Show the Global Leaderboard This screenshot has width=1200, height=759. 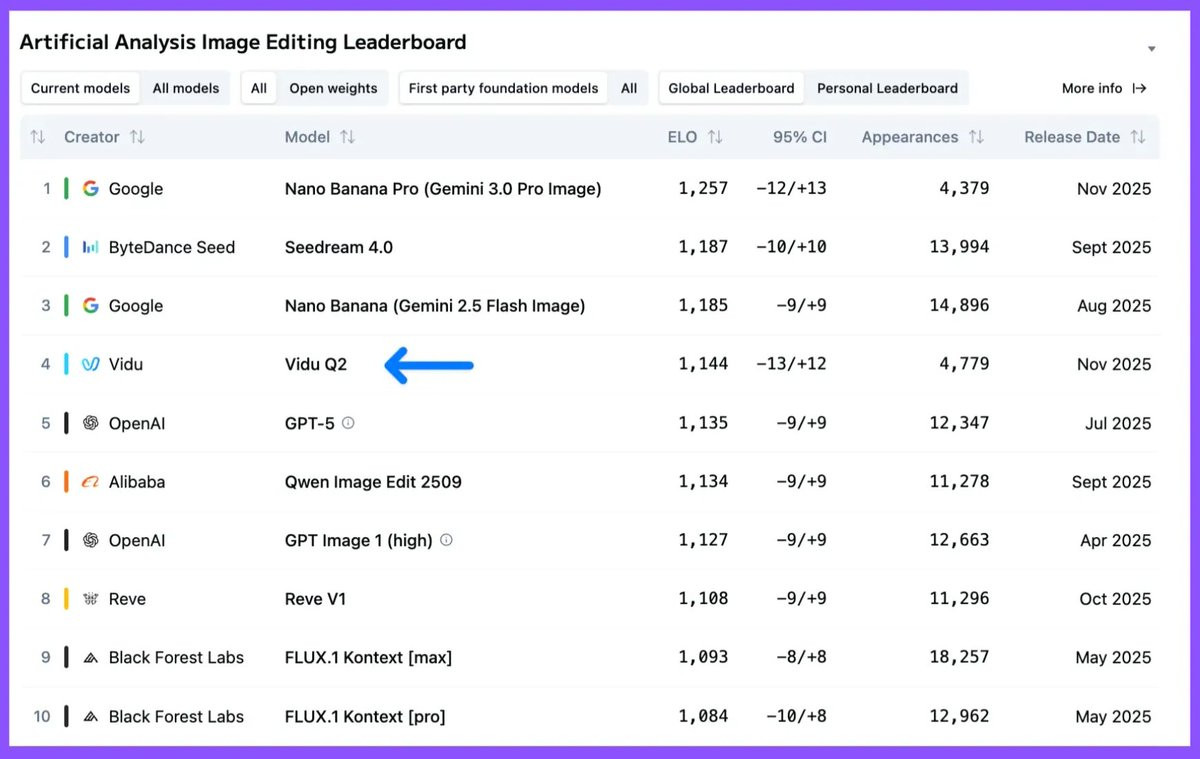[731, 88]
